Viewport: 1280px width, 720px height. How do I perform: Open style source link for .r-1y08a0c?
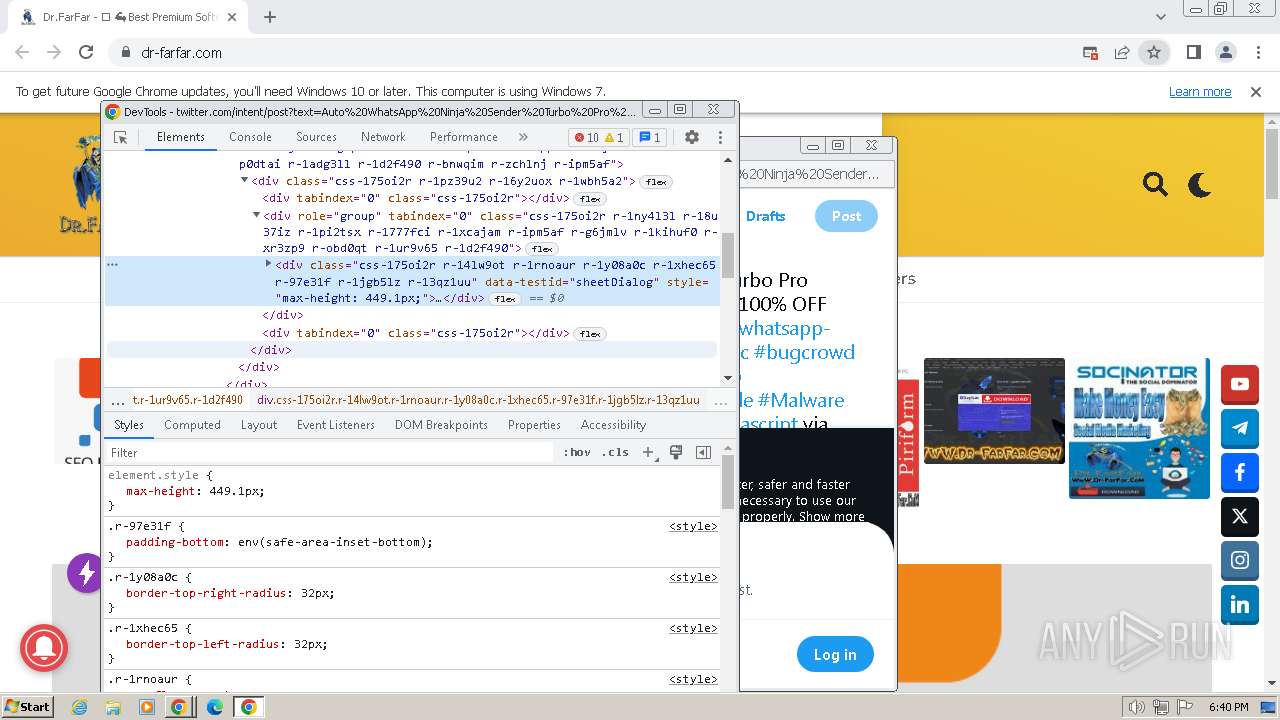point(693,577)
